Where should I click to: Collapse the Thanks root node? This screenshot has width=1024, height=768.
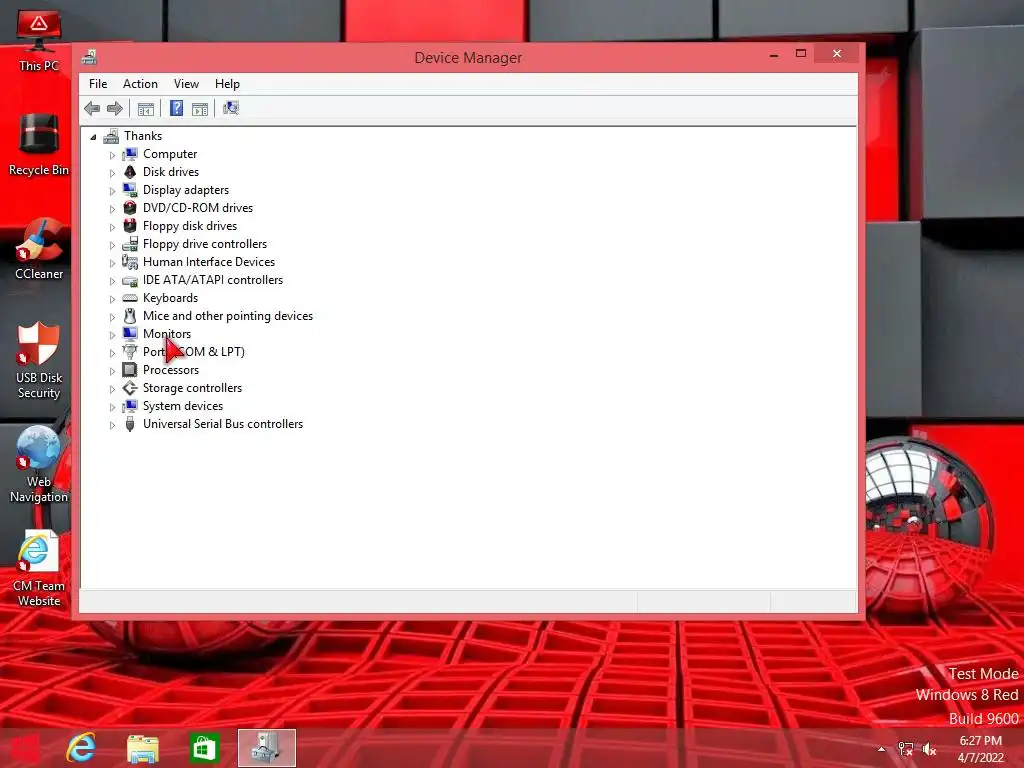93,137
